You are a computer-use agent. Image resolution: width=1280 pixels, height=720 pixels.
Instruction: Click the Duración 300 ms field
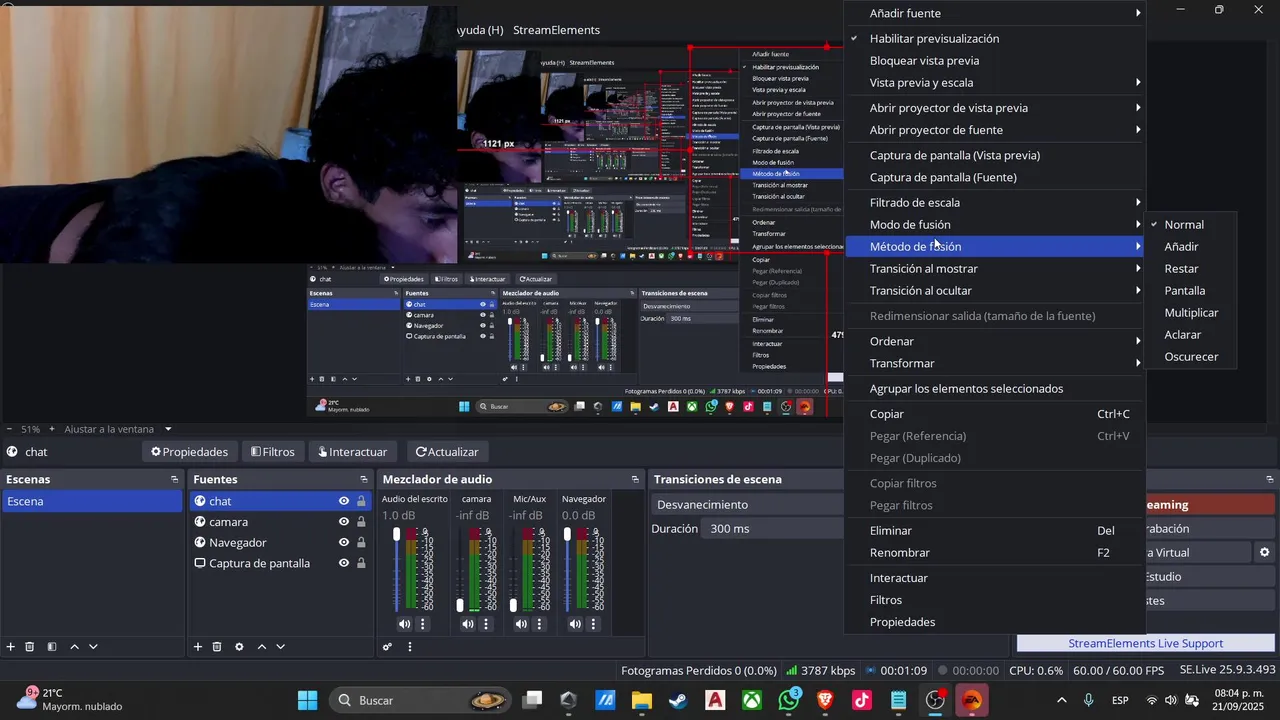(x=772, y=528)
